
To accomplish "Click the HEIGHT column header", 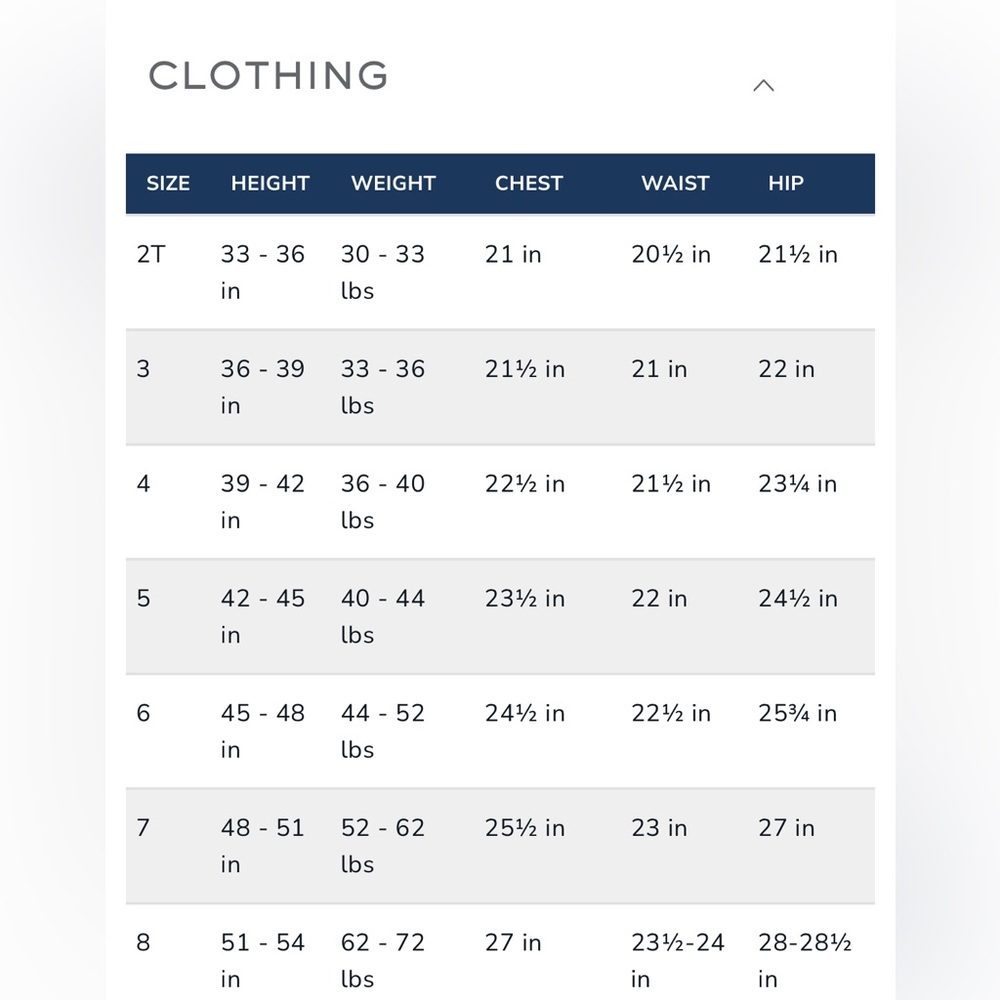I will coord(270,184).
